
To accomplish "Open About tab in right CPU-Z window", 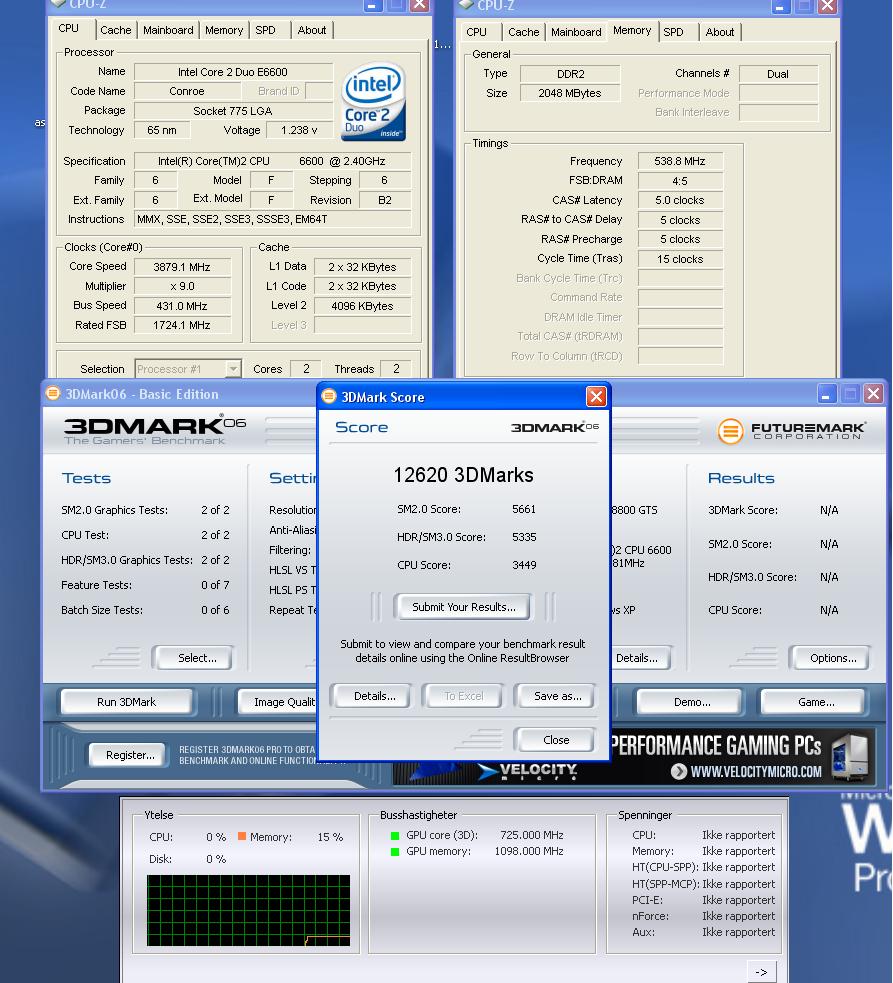I will pyautogui.click(x=719, y=32).
